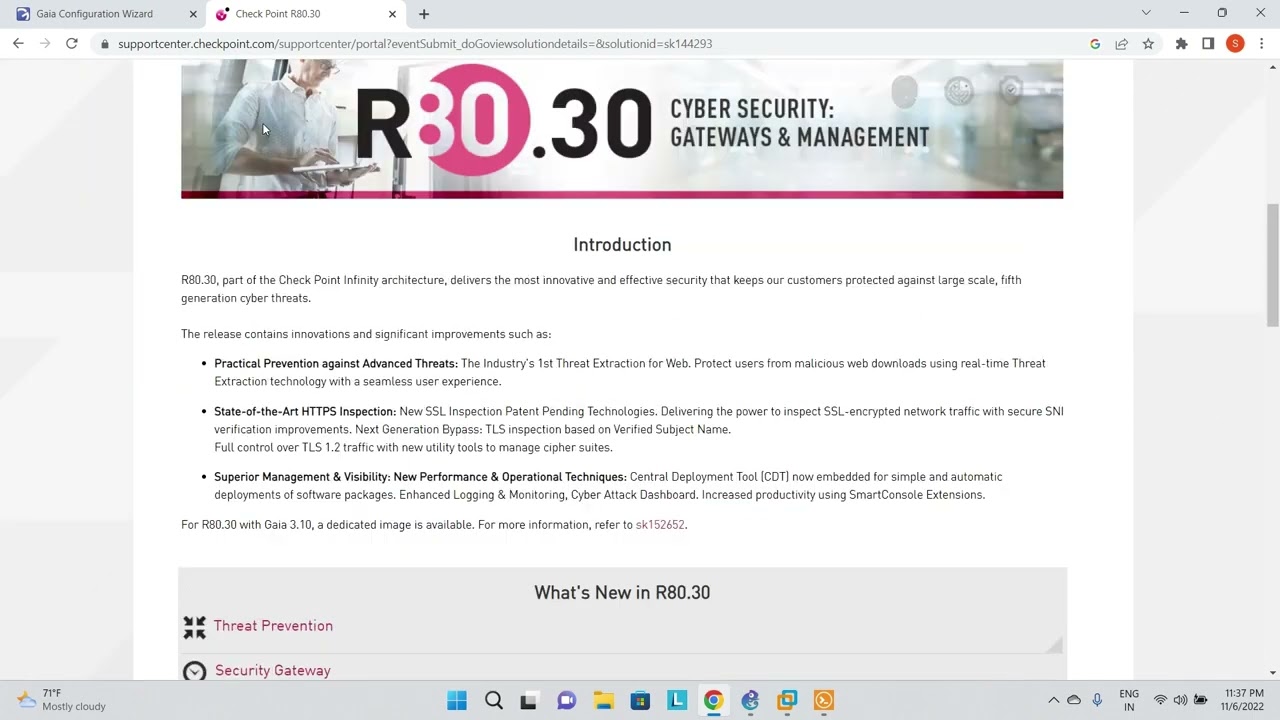The height and width of the screenshot is (720, 1280).
Task: Click the page vertical scrollbar thumb
Action: tap(1272, 265)
